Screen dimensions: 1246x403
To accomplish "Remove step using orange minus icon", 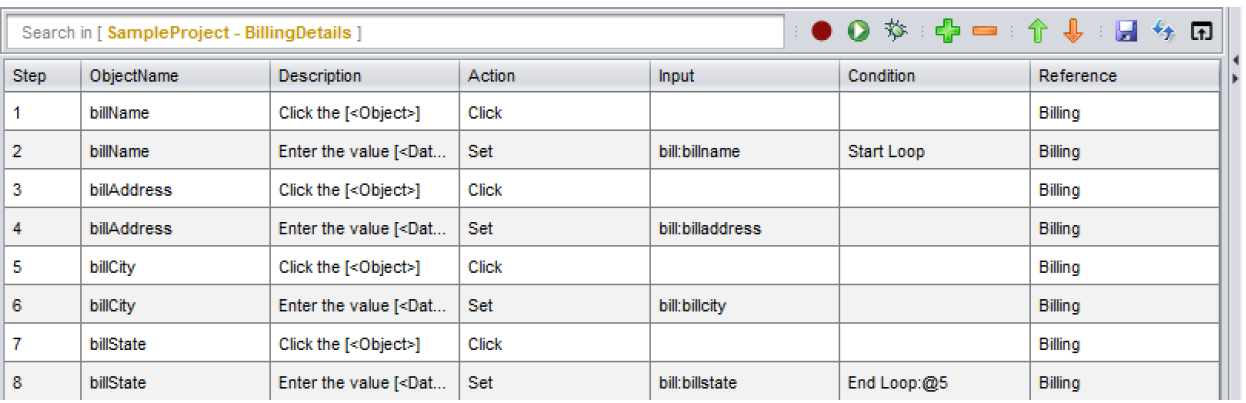I will click(985, 32).
